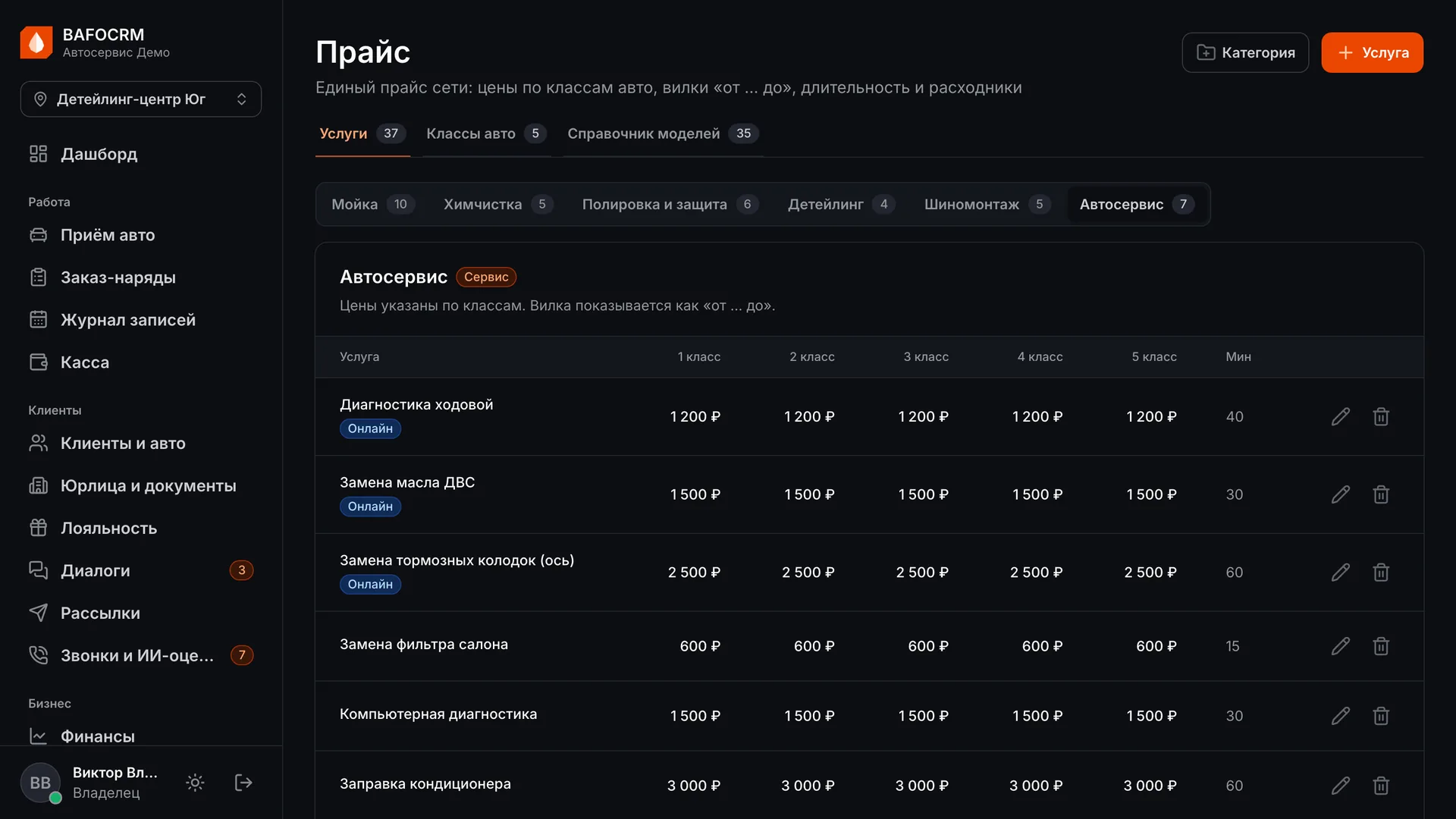
Task: Edit the Диагностика ходовой service
Action: [x=1340, y=416]
